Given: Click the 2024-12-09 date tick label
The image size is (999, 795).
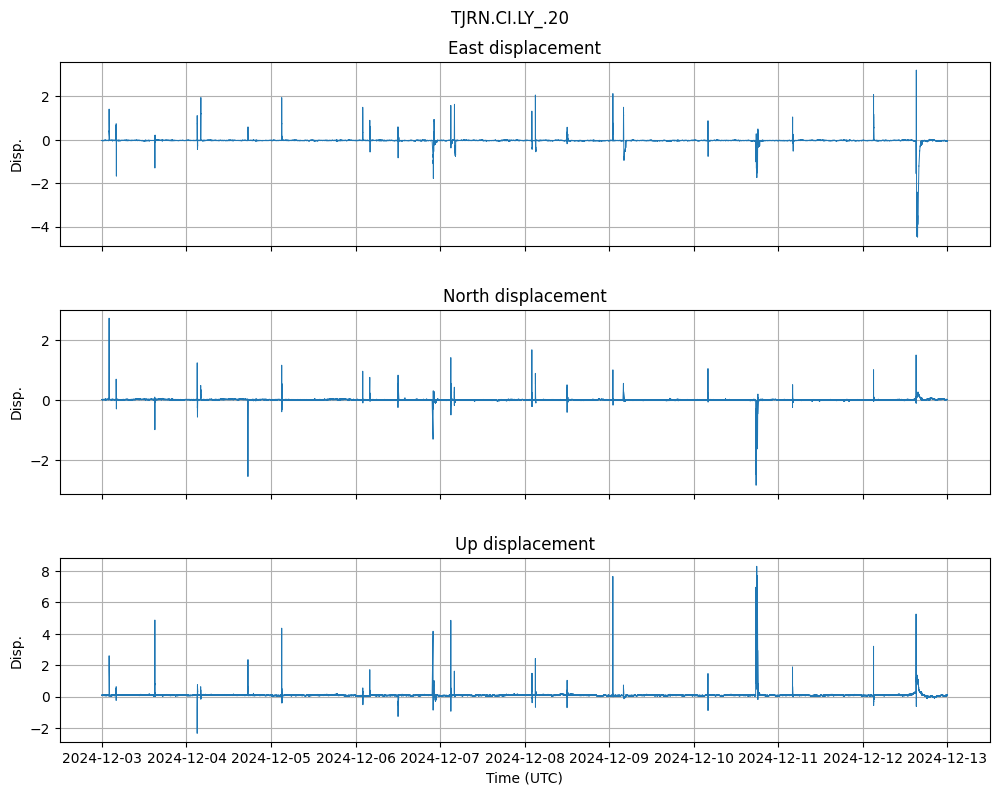Looking at the screenshot, I should click(609, 758).
